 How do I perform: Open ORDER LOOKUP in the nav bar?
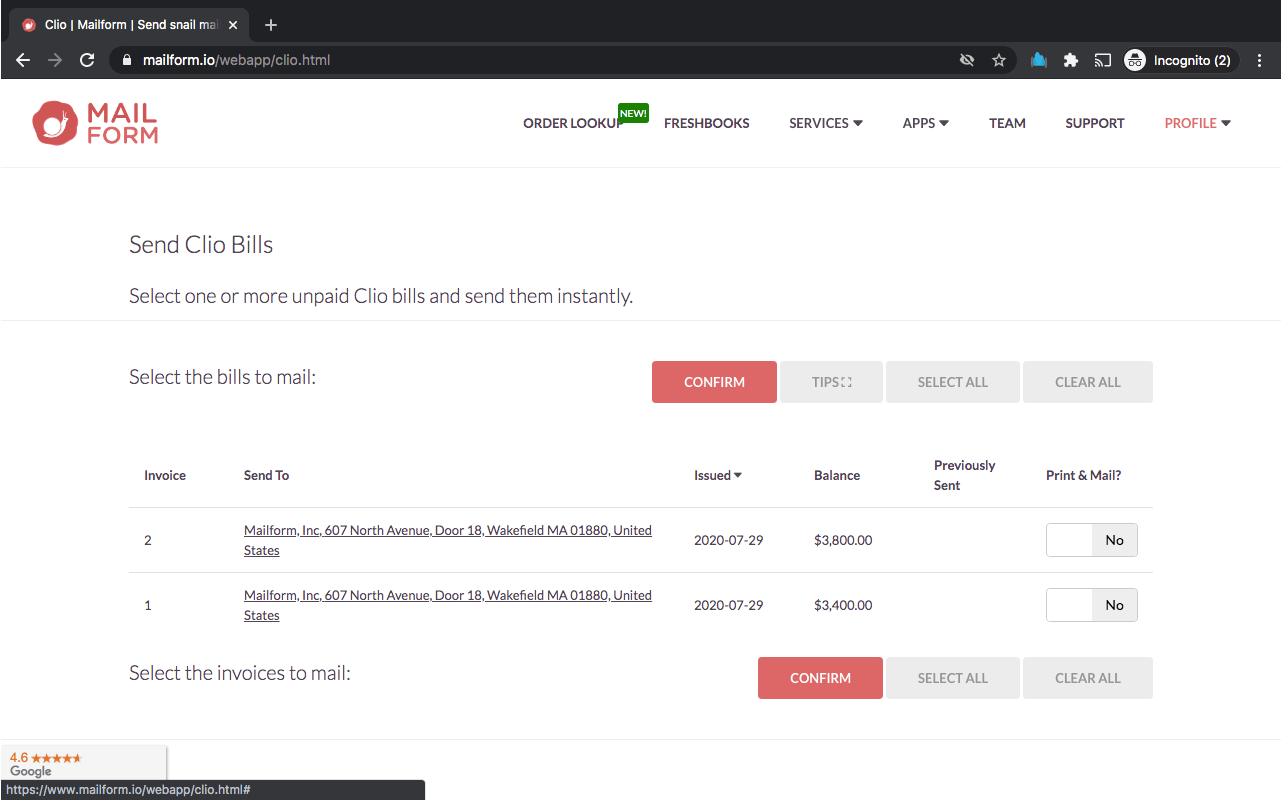pos(574,123)
